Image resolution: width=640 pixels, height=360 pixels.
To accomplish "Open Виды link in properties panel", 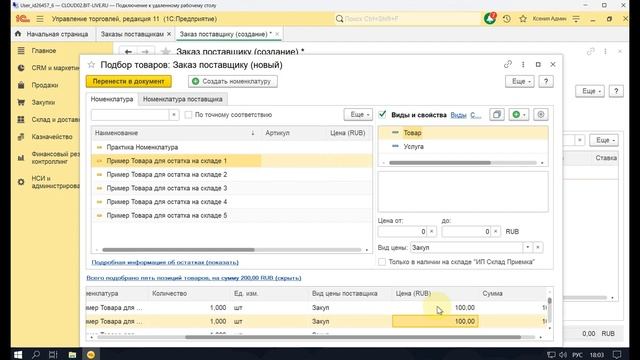I will 458,115.
